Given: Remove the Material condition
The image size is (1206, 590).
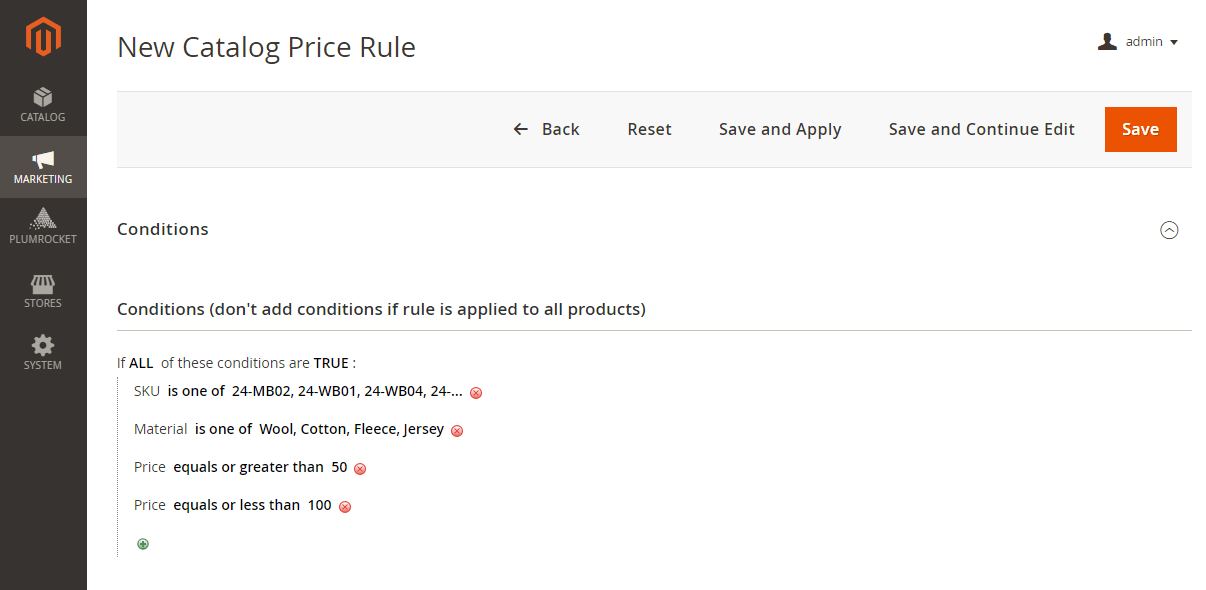Looking at the screenshot, I should pyautogui.click(x=457, y=431).
